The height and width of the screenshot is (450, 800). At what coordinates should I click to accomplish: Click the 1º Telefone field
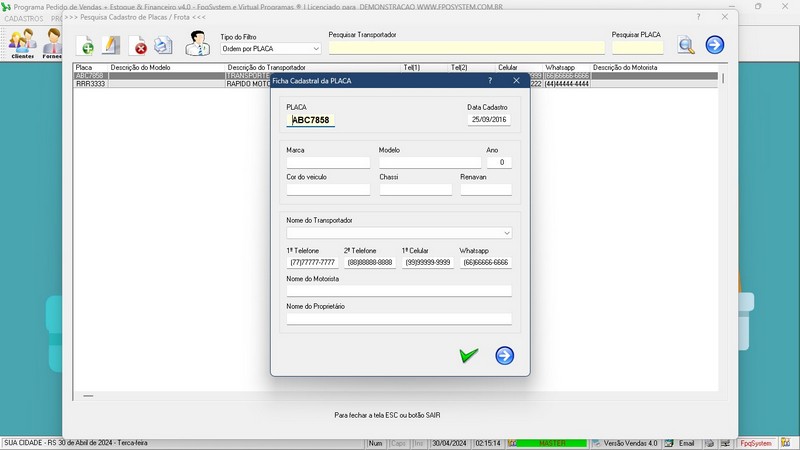coord(312,262)
